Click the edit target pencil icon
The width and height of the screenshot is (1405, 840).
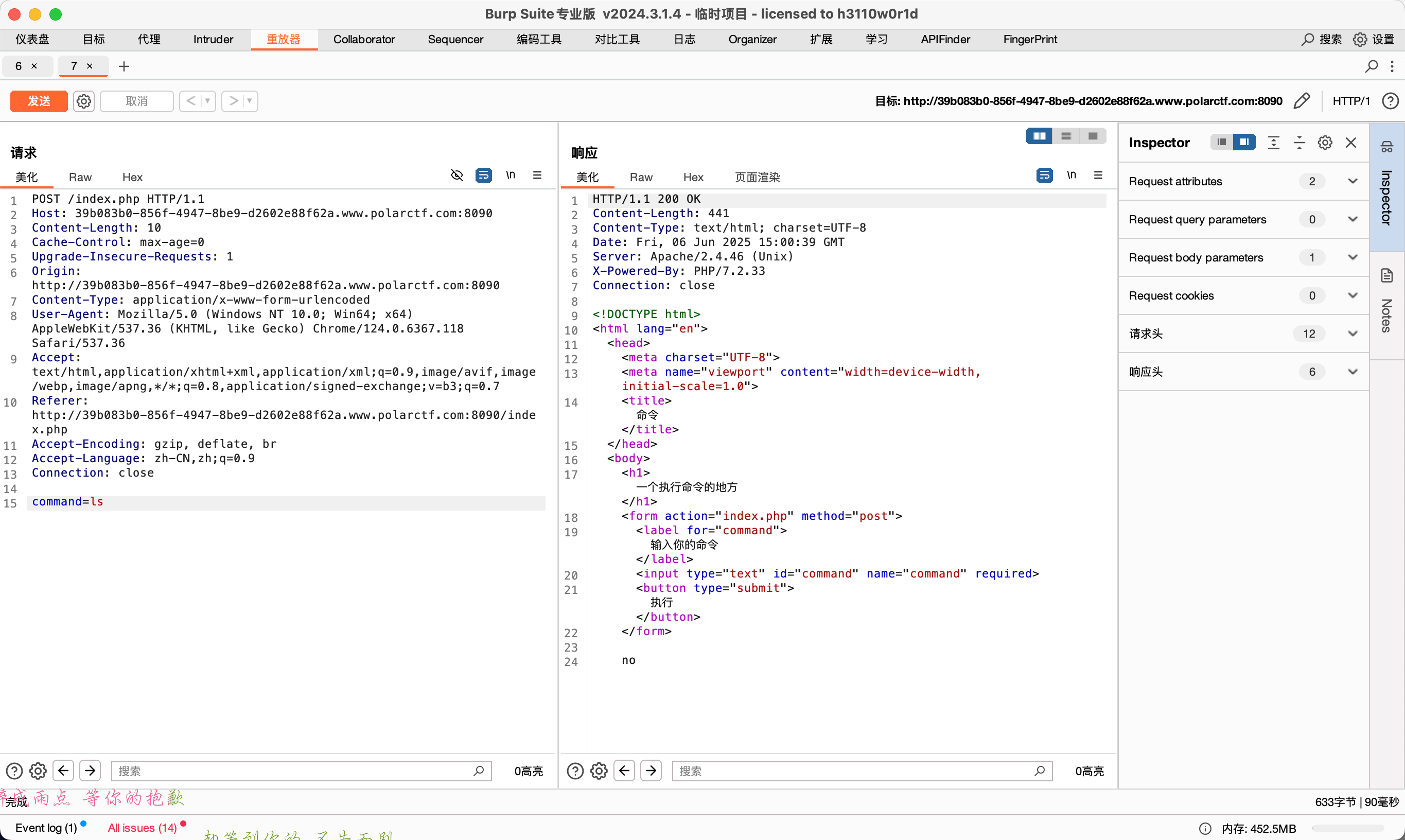[x=1302, y=101]
